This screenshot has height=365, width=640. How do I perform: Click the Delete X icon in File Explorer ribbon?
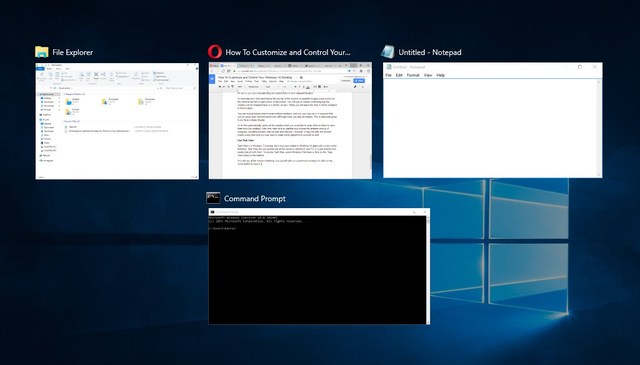tap(96, 74)
